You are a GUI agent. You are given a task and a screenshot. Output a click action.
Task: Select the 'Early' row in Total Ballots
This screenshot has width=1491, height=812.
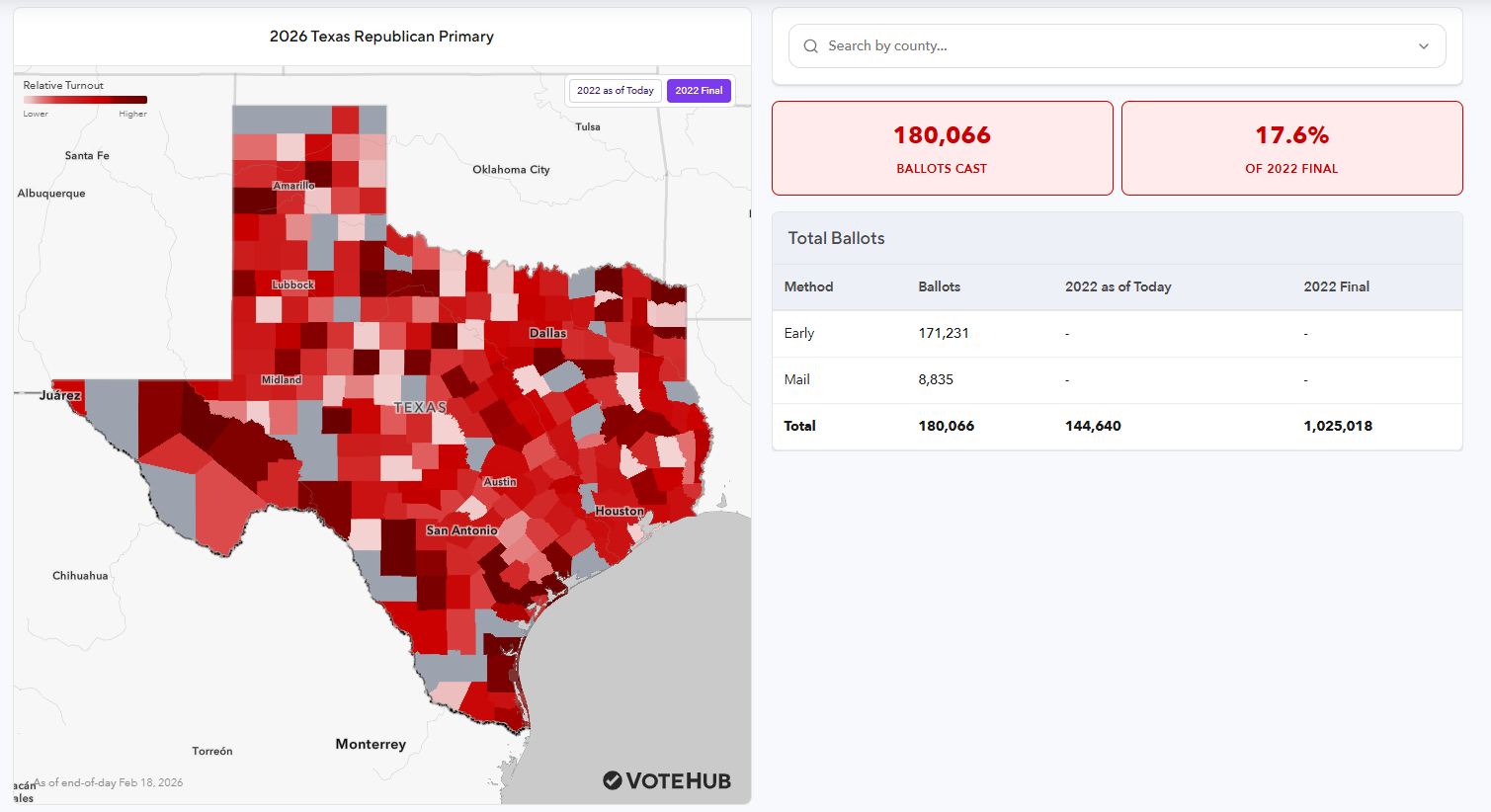[1117, 334]
